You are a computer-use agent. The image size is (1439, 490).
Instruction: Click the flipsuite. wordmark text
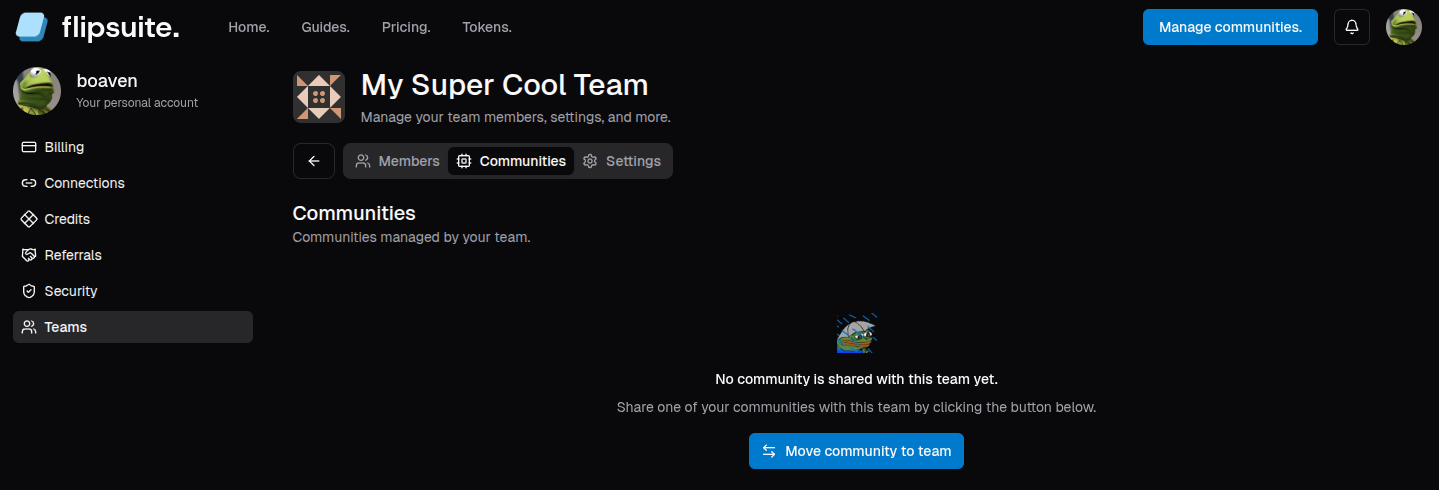pyautogui.click(x=120, y=27)
